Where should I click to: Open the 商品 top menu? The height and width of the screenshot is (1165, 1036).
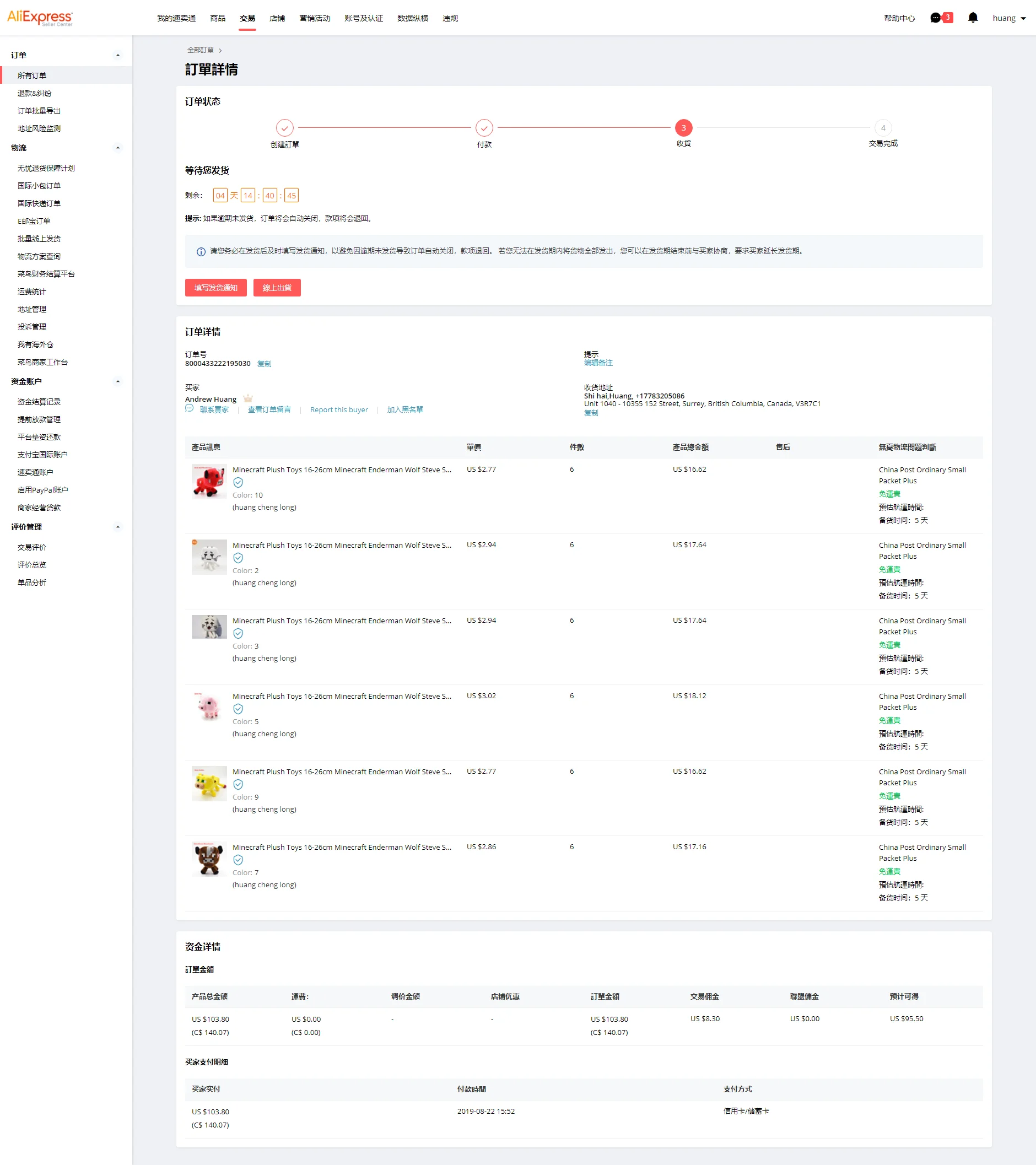(x=218, y=18)
